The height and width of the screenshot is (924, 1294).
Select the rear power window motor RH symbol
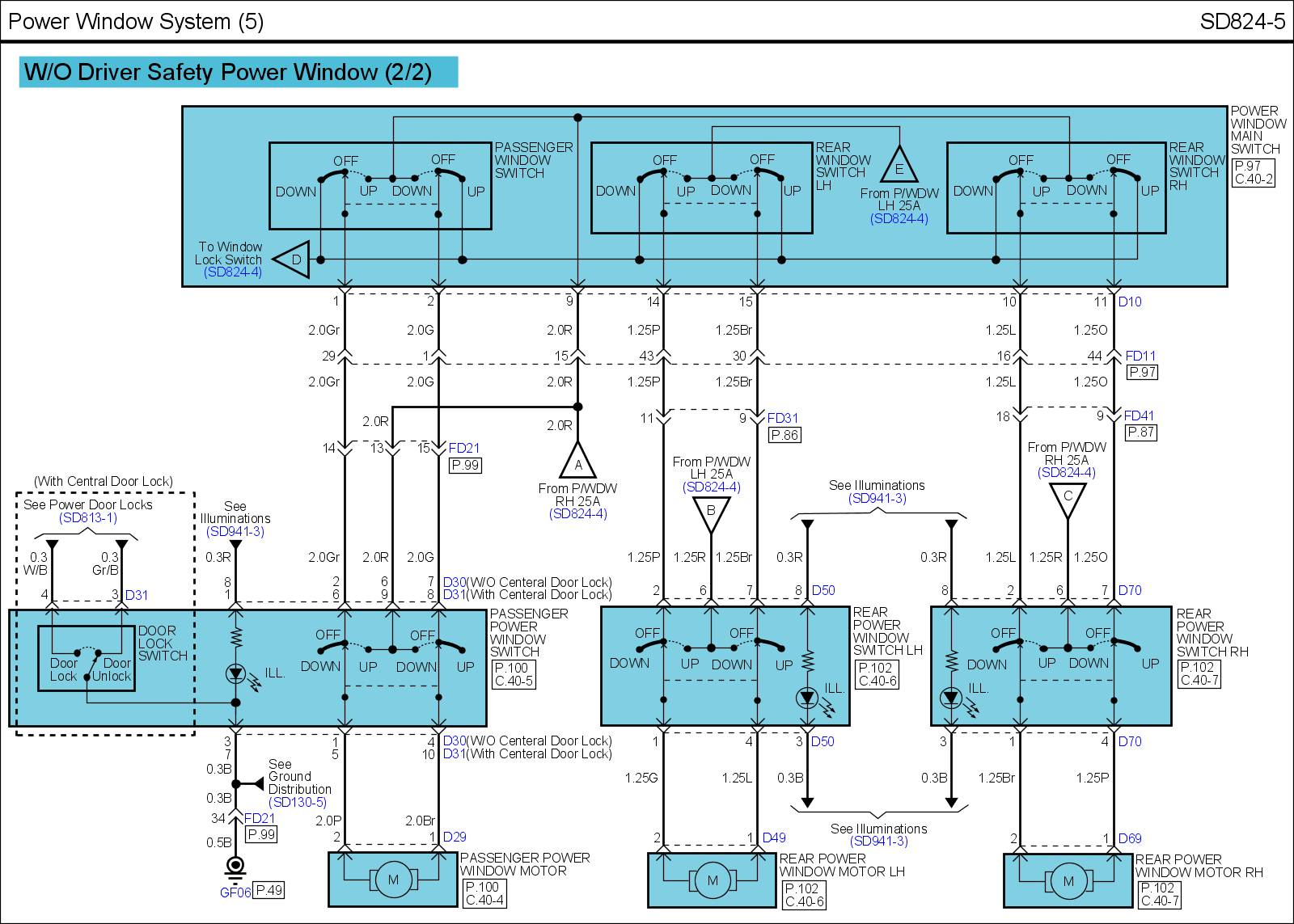point(1068,880)
